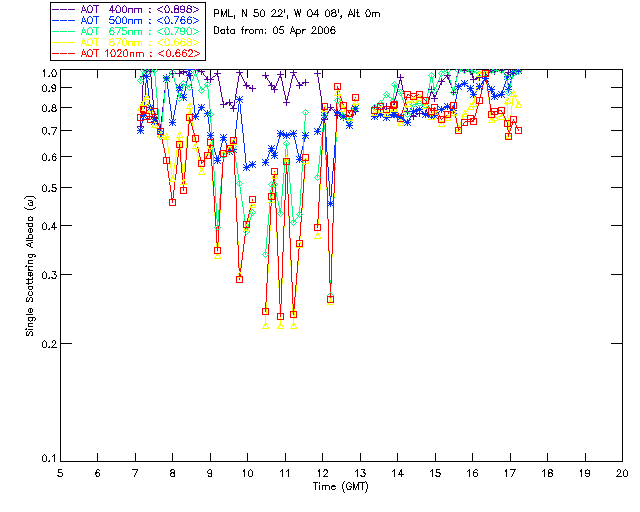
Task: Click the 17 label on time axis
Action: tap(510, 473)
